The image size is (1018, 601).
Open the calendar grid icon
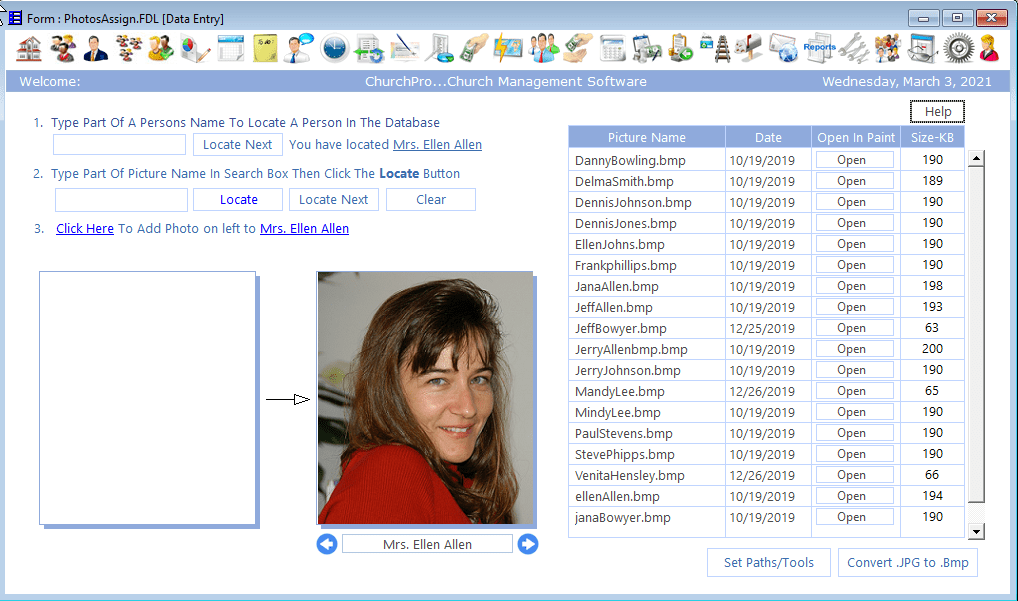tap(230, 49)
